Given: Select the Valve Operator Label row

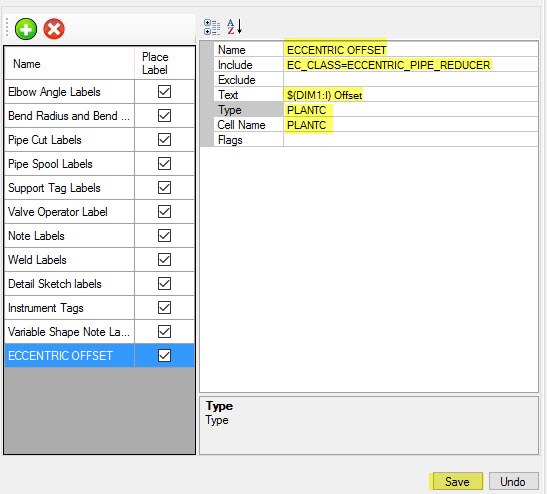Looking at the screenshot, I should (99, 212).
